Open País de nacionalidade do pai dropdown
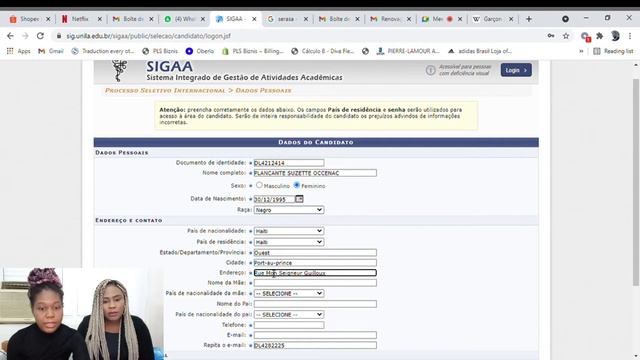Image resolution: width=640 pixels, height=360 pixels. click(289, 315)
